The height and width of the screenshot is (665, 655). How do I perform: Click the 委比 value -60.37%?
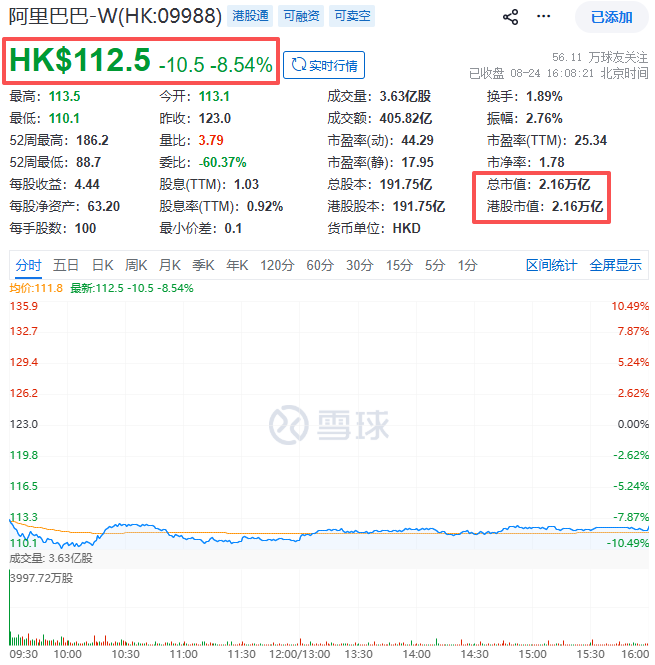pos(223,162)
